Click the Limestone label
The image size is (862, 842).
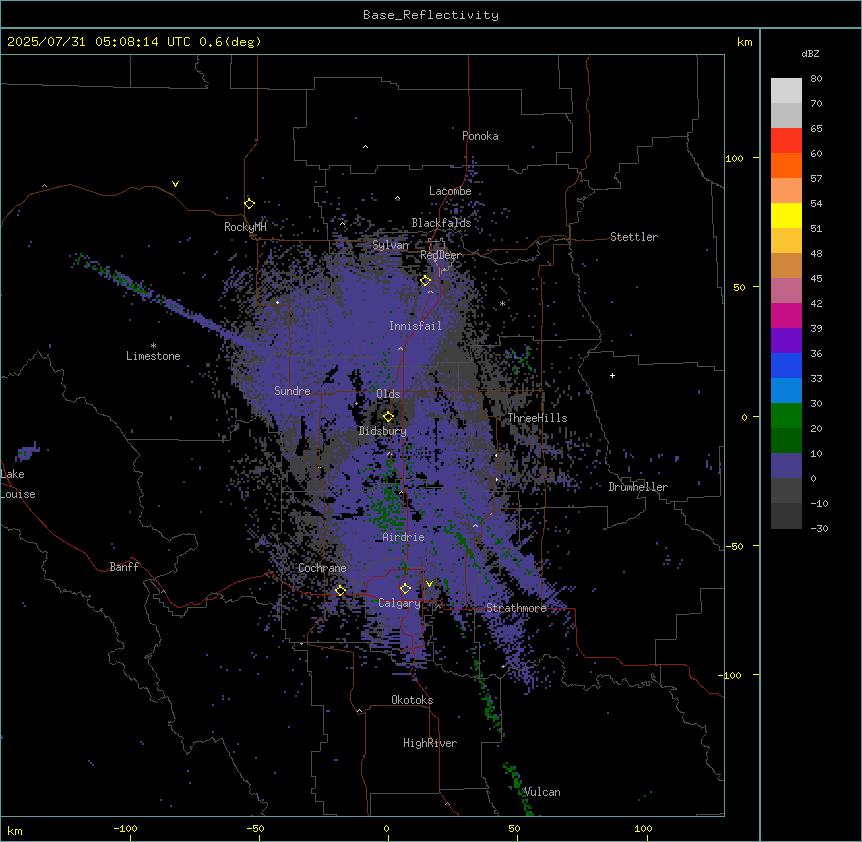click(153, 356)
